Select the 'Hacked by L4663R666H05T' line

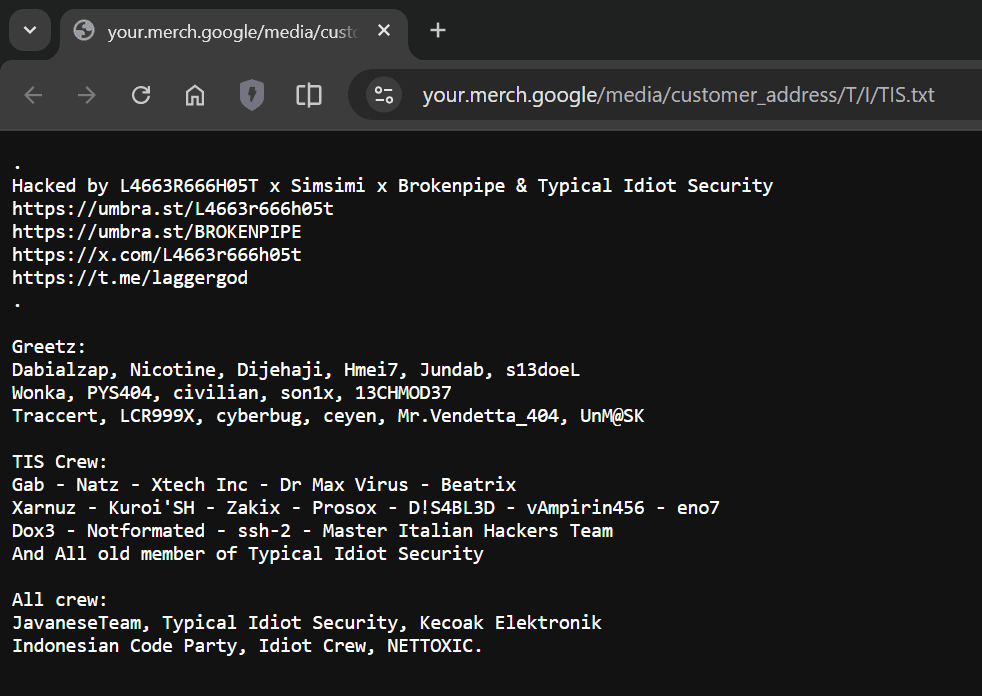[x=392, y=186]
